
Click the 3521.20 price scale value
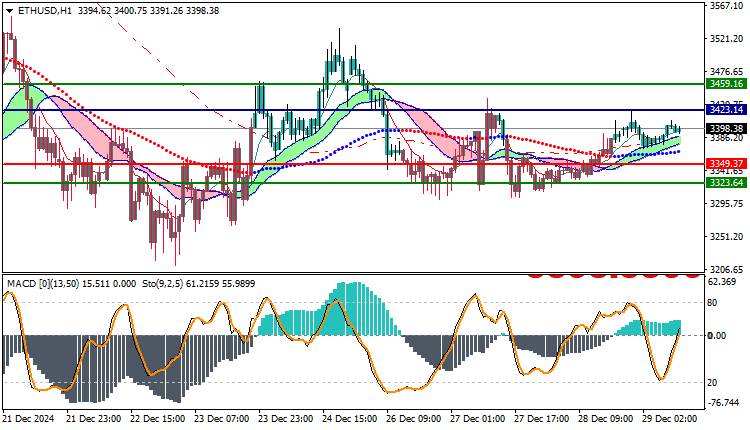coord(727,39)
